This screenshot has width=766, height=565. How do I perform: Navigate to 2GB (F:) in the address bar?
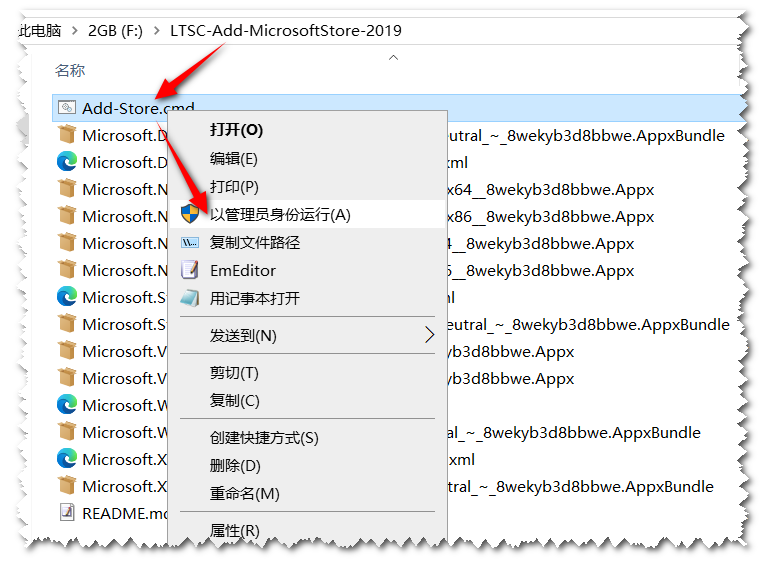(x=115, y=30)
